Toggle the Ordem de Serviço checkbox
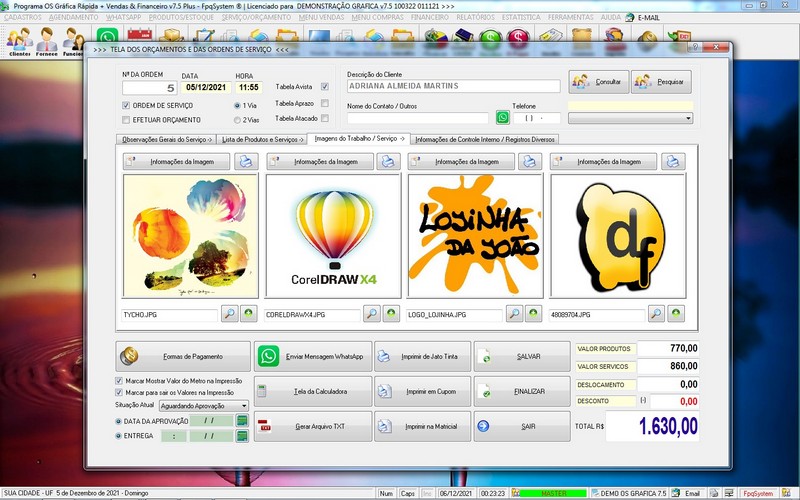Screen dimensions: 800x500 pos(126,106)
